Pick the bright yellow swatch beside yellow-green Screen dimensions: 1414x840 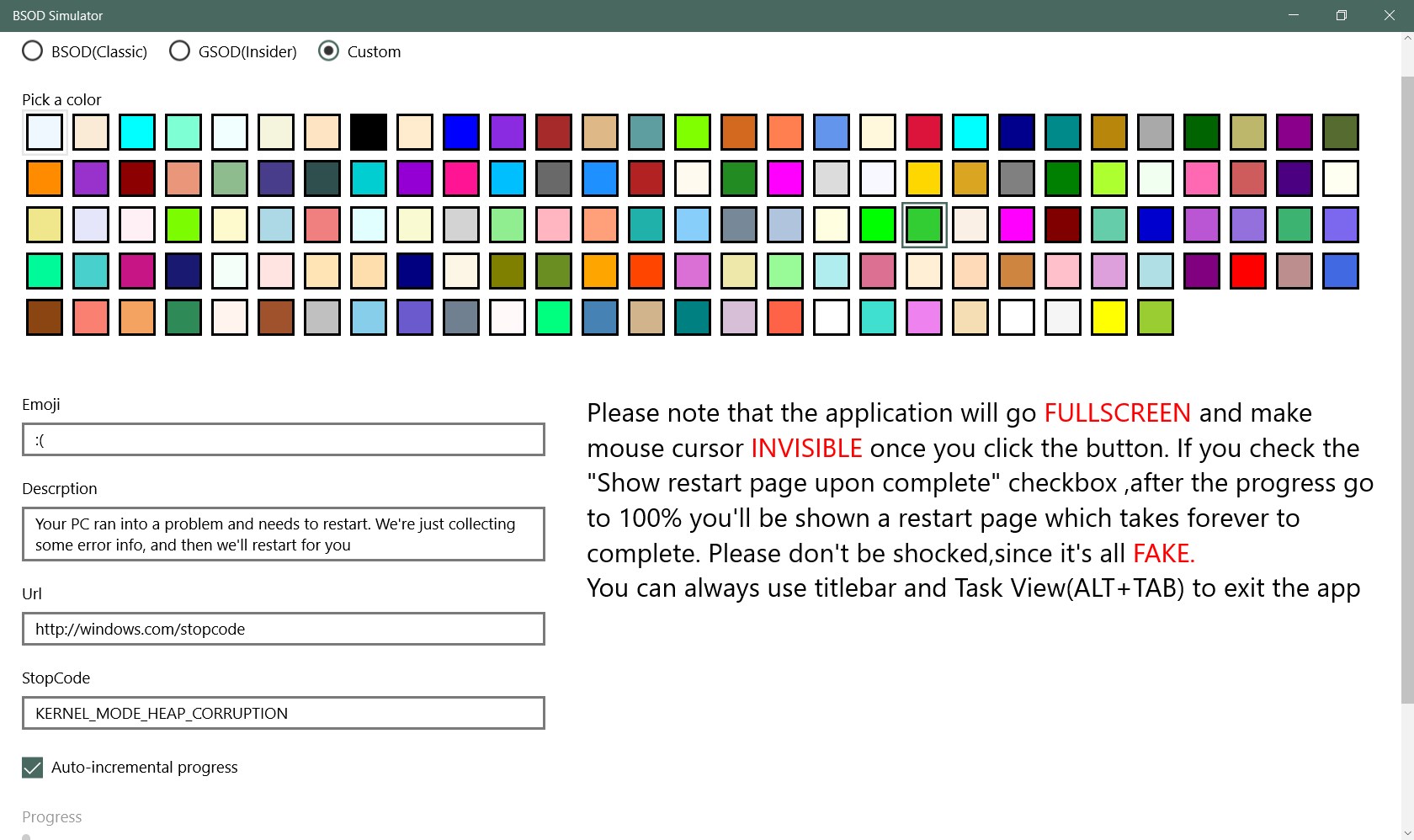pos(1109,317)
